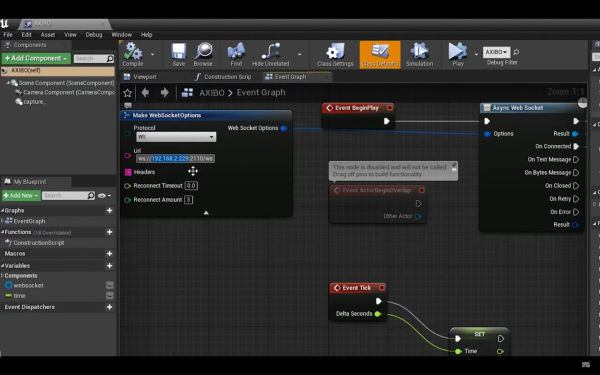Click the blueprint icon before AXIBO breadcrumb
The width and height of the screenshot is (600, 375).
point(187,93)
